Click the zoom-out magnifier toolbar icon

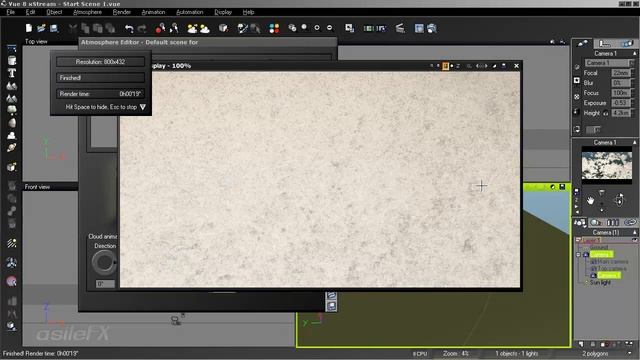[x=330, y=28]
